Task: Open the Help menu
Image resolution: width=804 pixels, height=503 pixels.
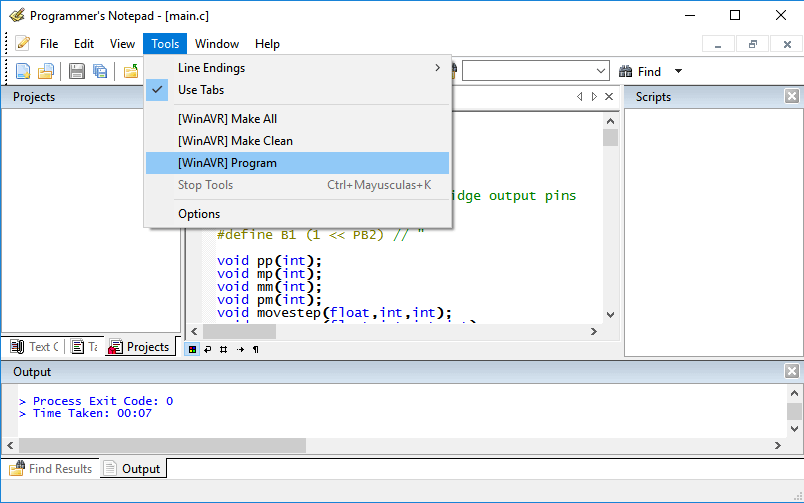Action: click(267, 44)
